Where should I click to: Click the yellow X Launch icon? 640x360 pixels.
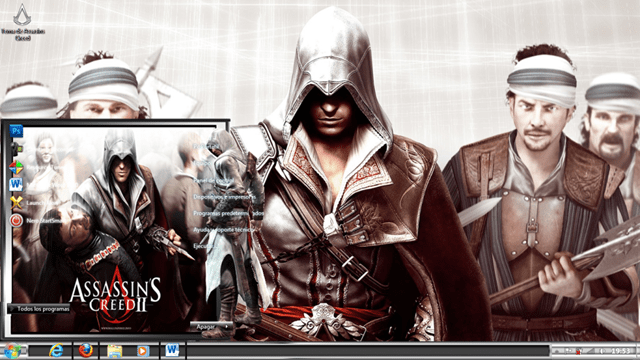coord(16,202)
